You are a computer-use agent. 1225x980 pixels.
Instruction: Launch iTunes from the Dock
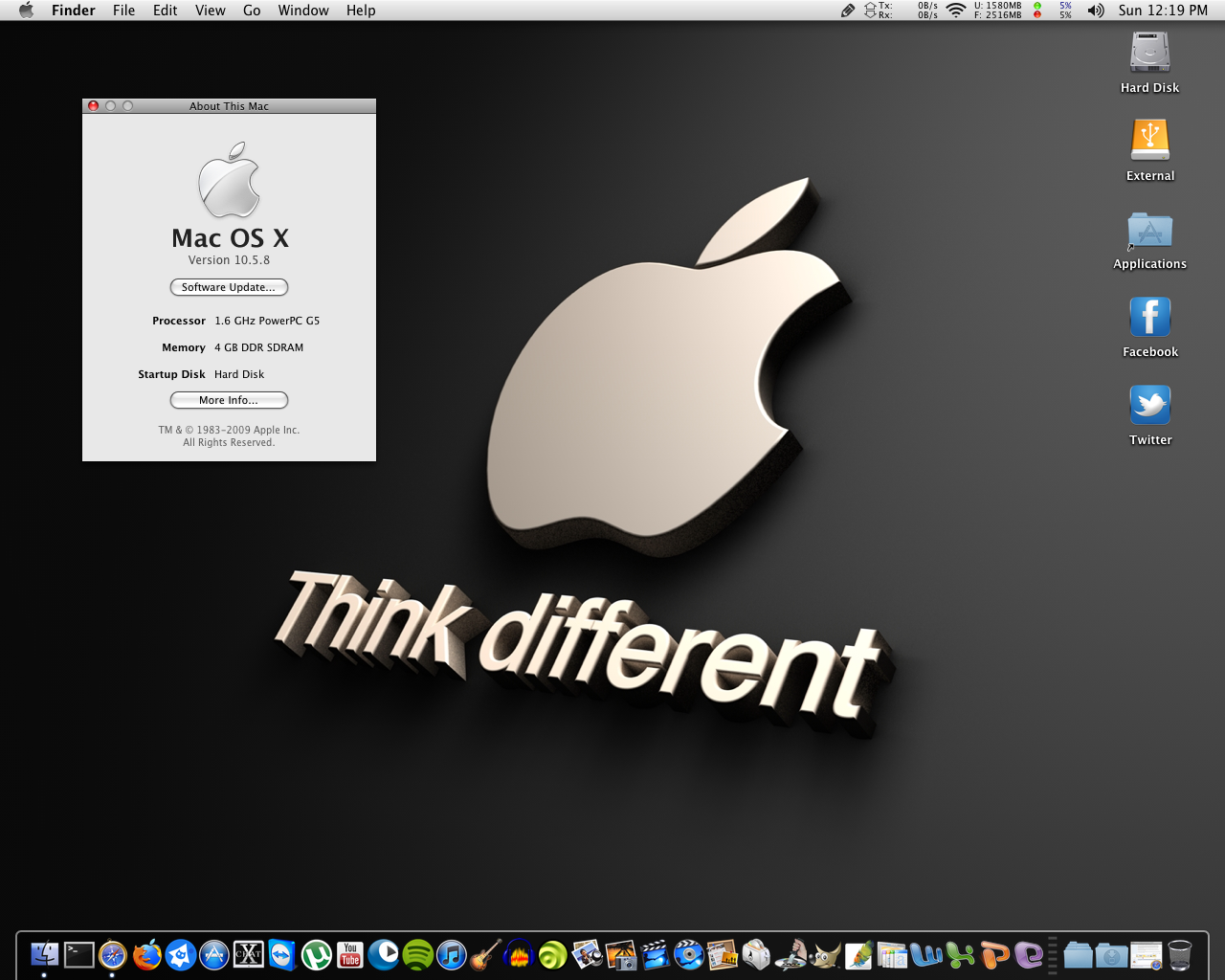click(x=452, y=954)
